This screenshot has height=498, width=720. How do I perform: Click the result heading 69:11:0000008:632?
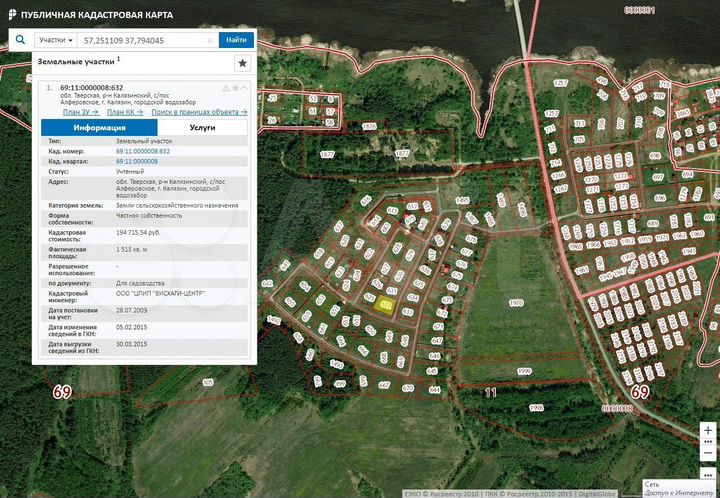point(91,88)
